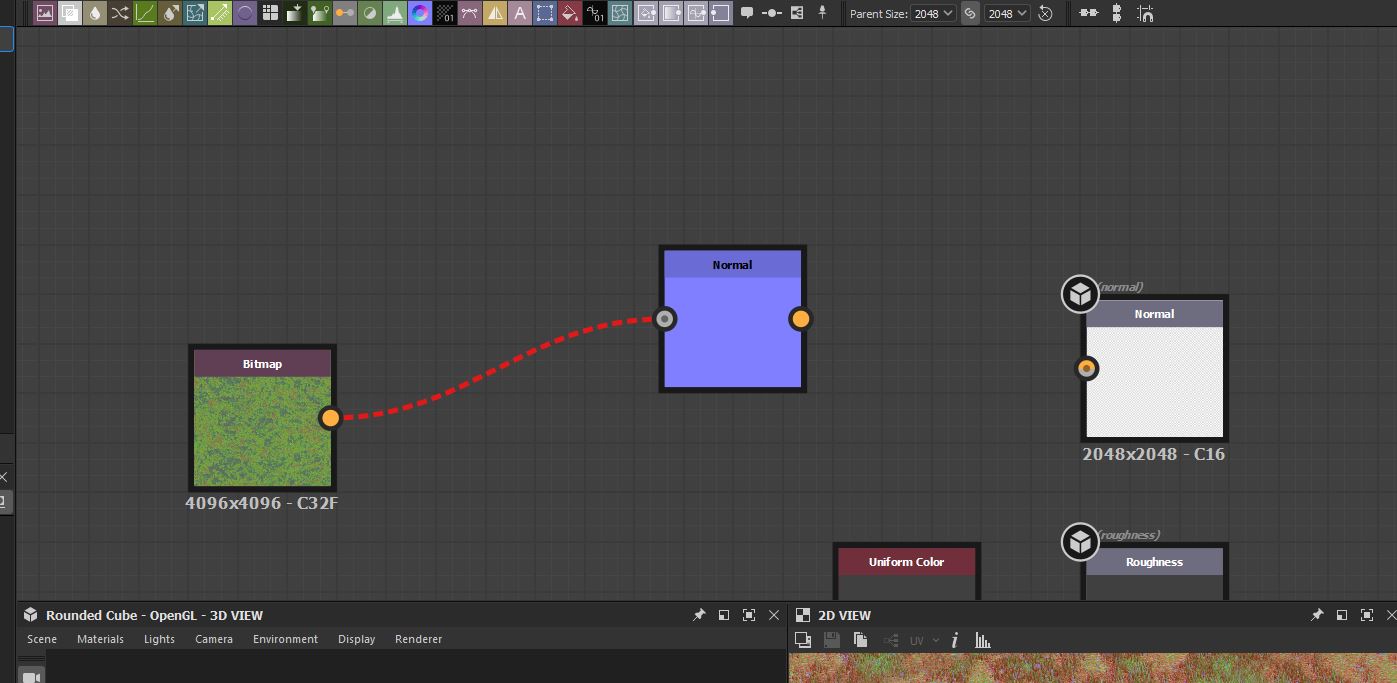This screenshot has width=1397, height=683.
Task: Save the 2D view image with the floppy icon
Action: [831, 639]
